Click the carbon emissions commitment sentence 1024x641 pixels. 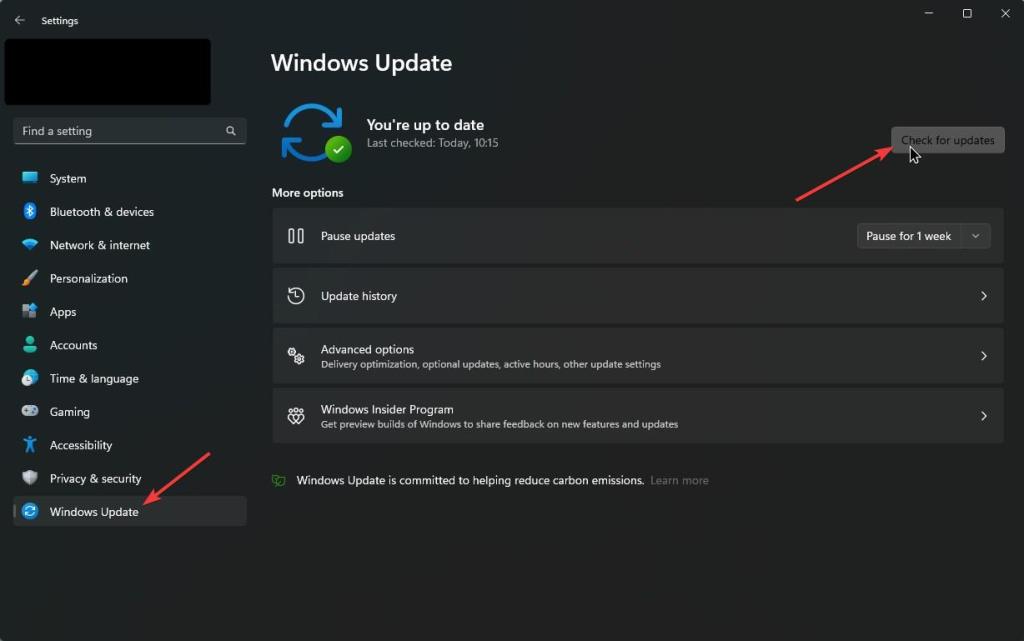pyautogui.click(x=470, y=480)
